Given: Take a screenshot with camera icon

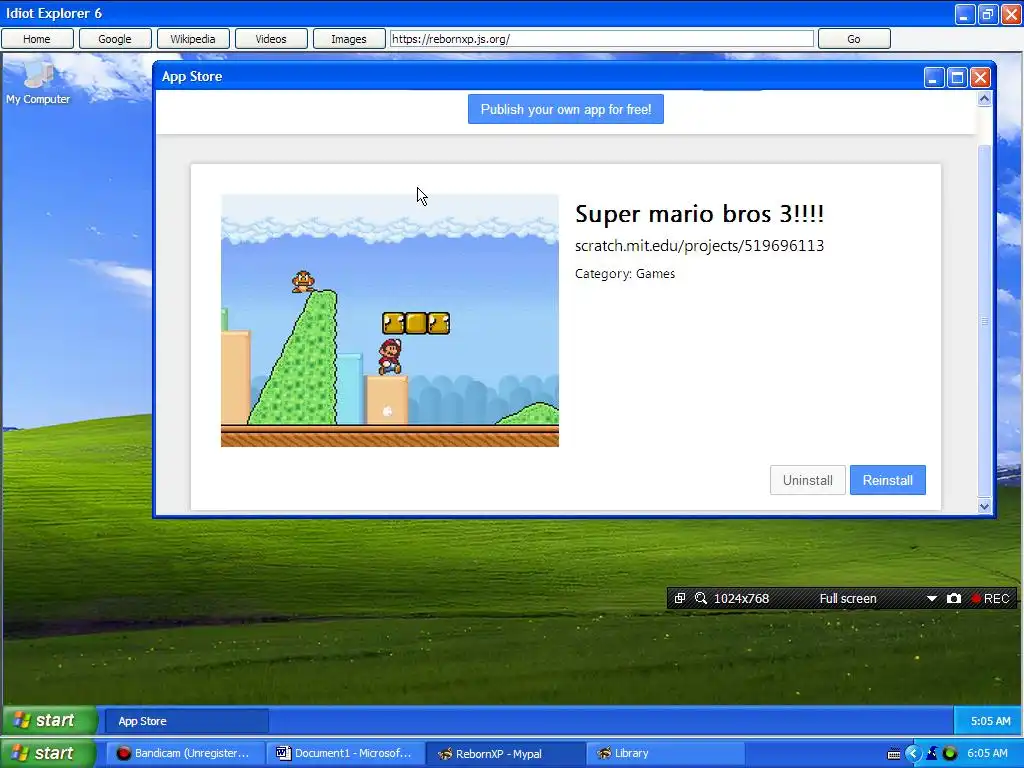Looking at the screenshot, I should [953, 598].
